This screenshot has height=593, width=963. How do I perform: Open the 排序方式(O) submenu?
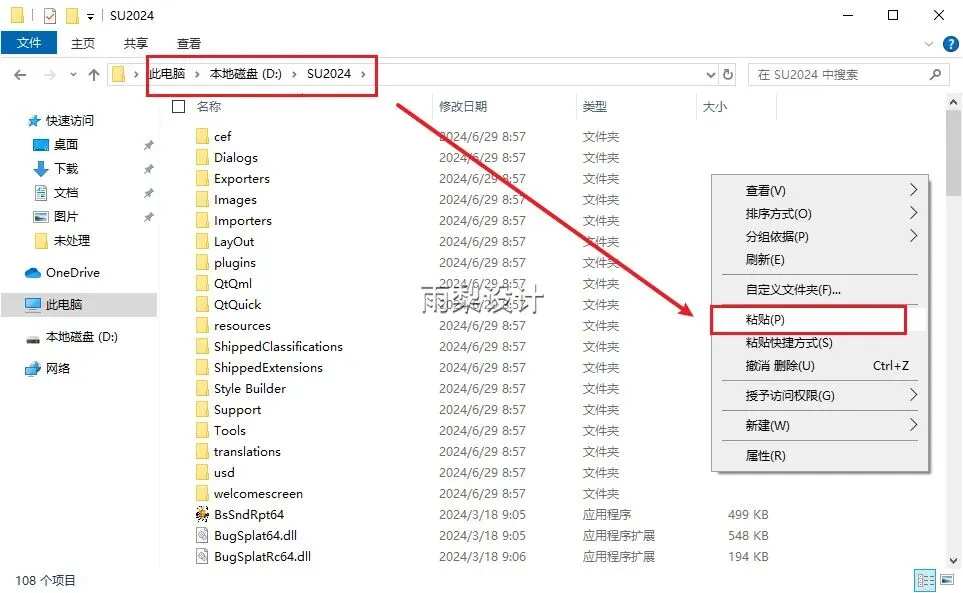820,214
